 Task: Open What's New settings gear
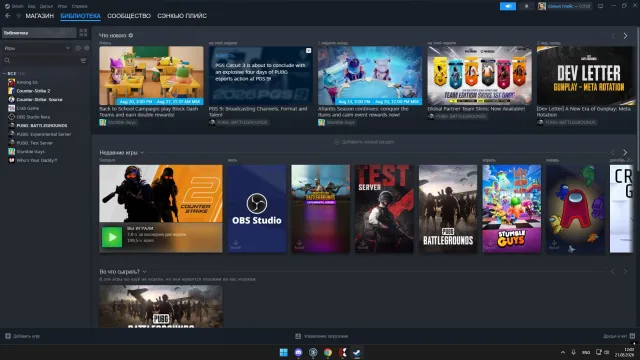(x=131, y=36)
